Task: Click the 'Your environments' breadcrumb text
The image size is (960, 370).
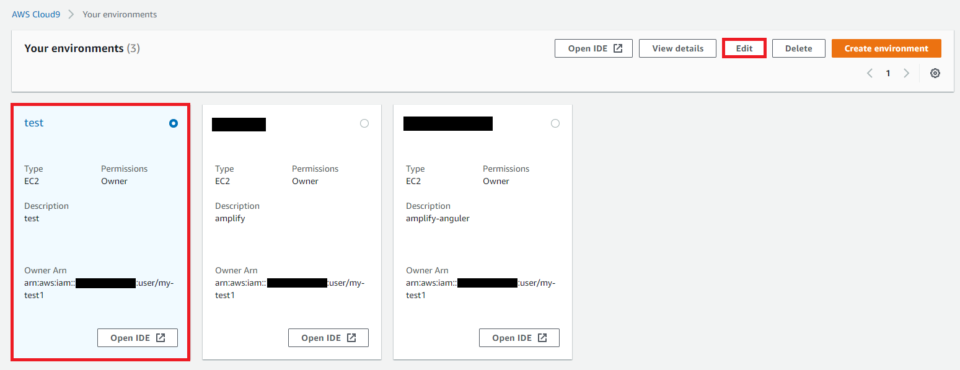Action: coord(119,14)
